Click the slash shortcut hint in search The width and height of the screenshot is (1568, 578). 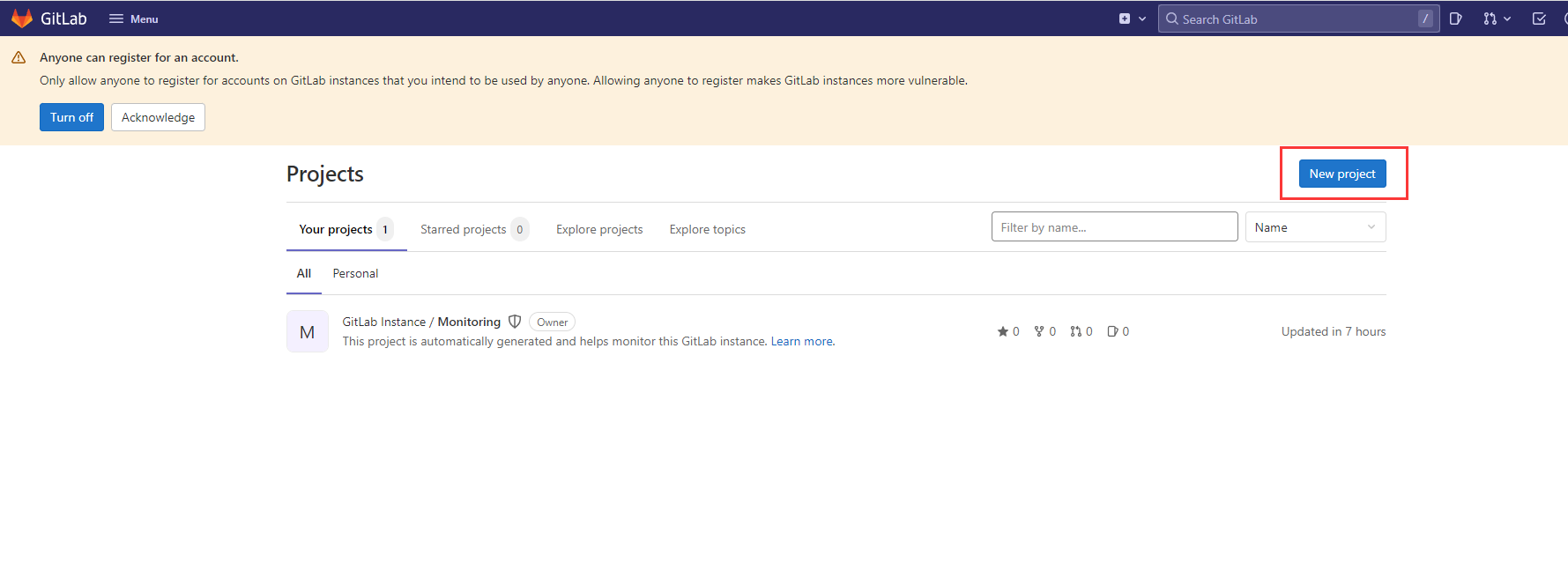pos(1425,19)
